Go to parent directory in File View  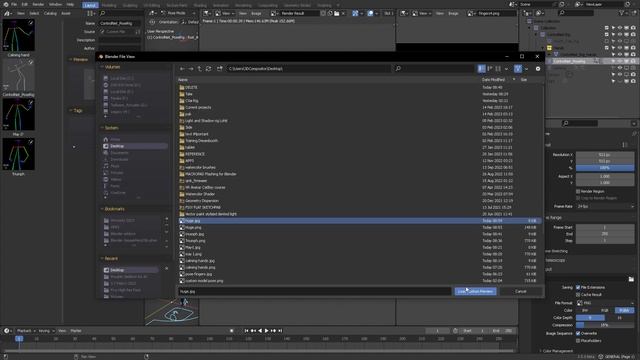(x=200, y=69)
